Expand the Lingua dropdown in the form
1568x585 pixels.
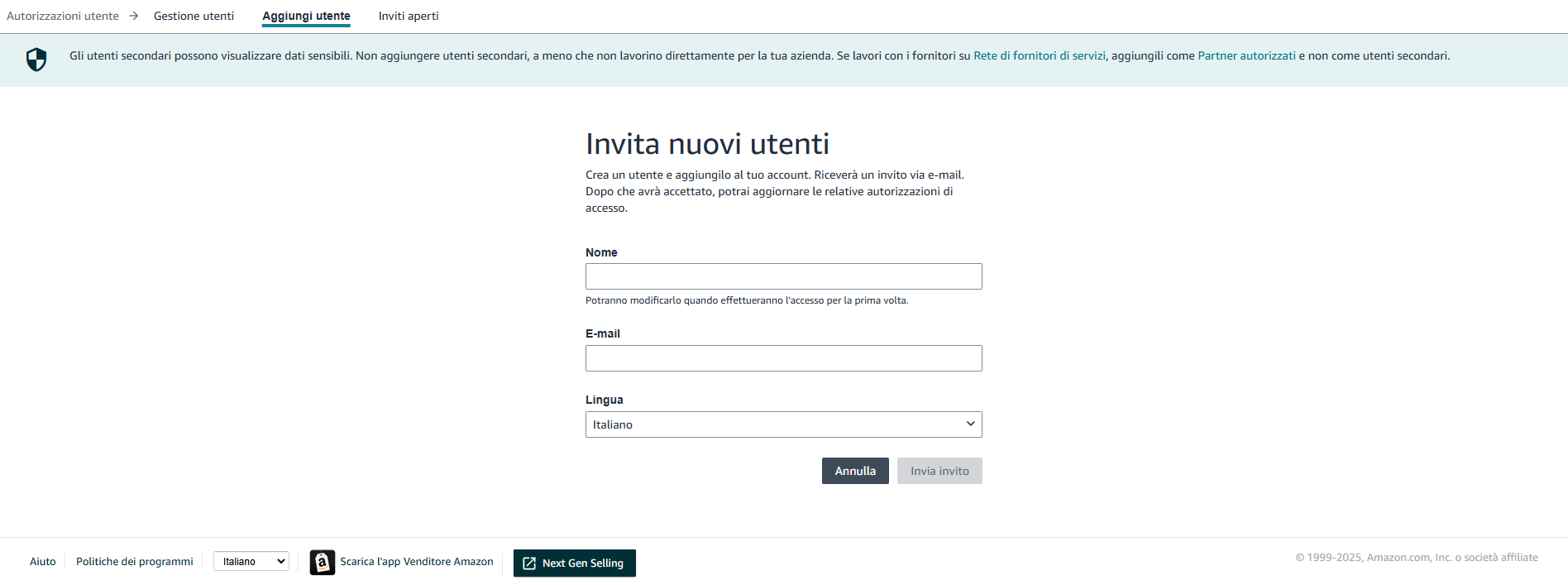(x=783, y=424)
